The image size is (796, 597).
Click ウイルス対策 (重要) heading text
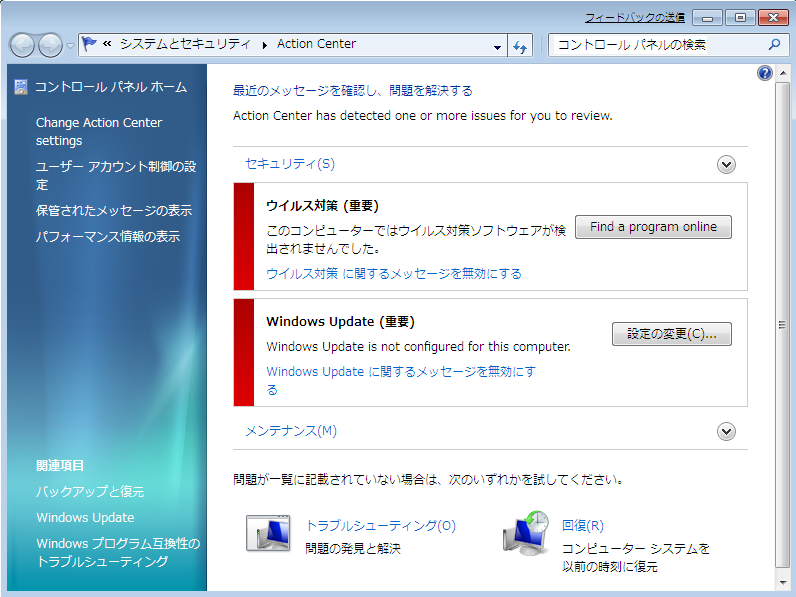tap(322, 206)
